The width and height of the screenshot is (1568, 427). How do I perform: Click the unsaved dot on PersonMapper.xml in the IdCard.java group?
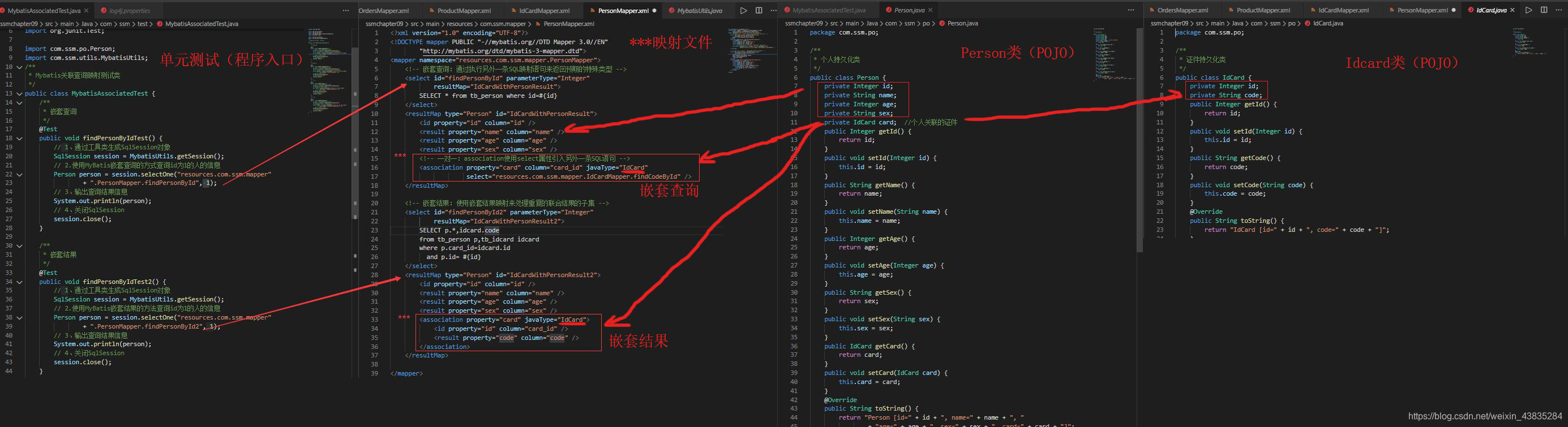1454,10
